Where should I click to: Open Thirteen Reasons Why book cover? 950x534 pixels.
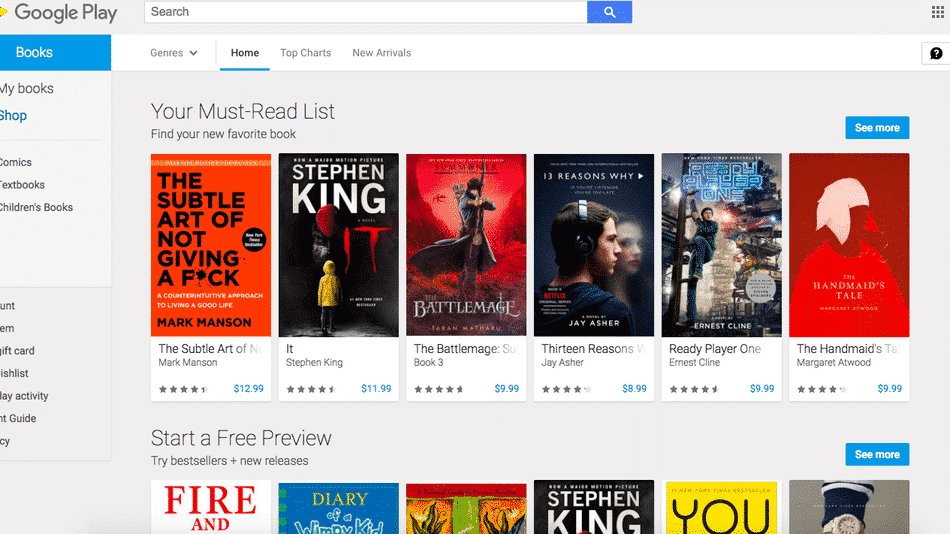pyautogui.click(x=594, y=245)
